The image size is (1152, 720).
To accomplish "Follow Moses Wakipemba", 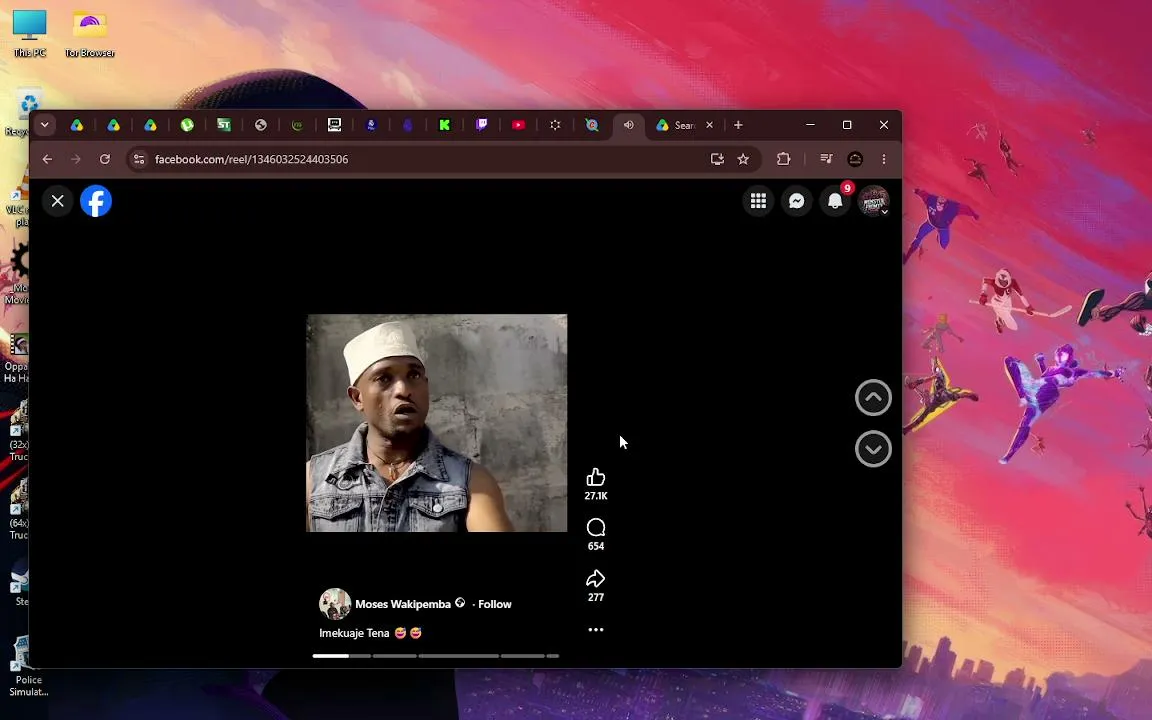I will click(x=494, y=604).
